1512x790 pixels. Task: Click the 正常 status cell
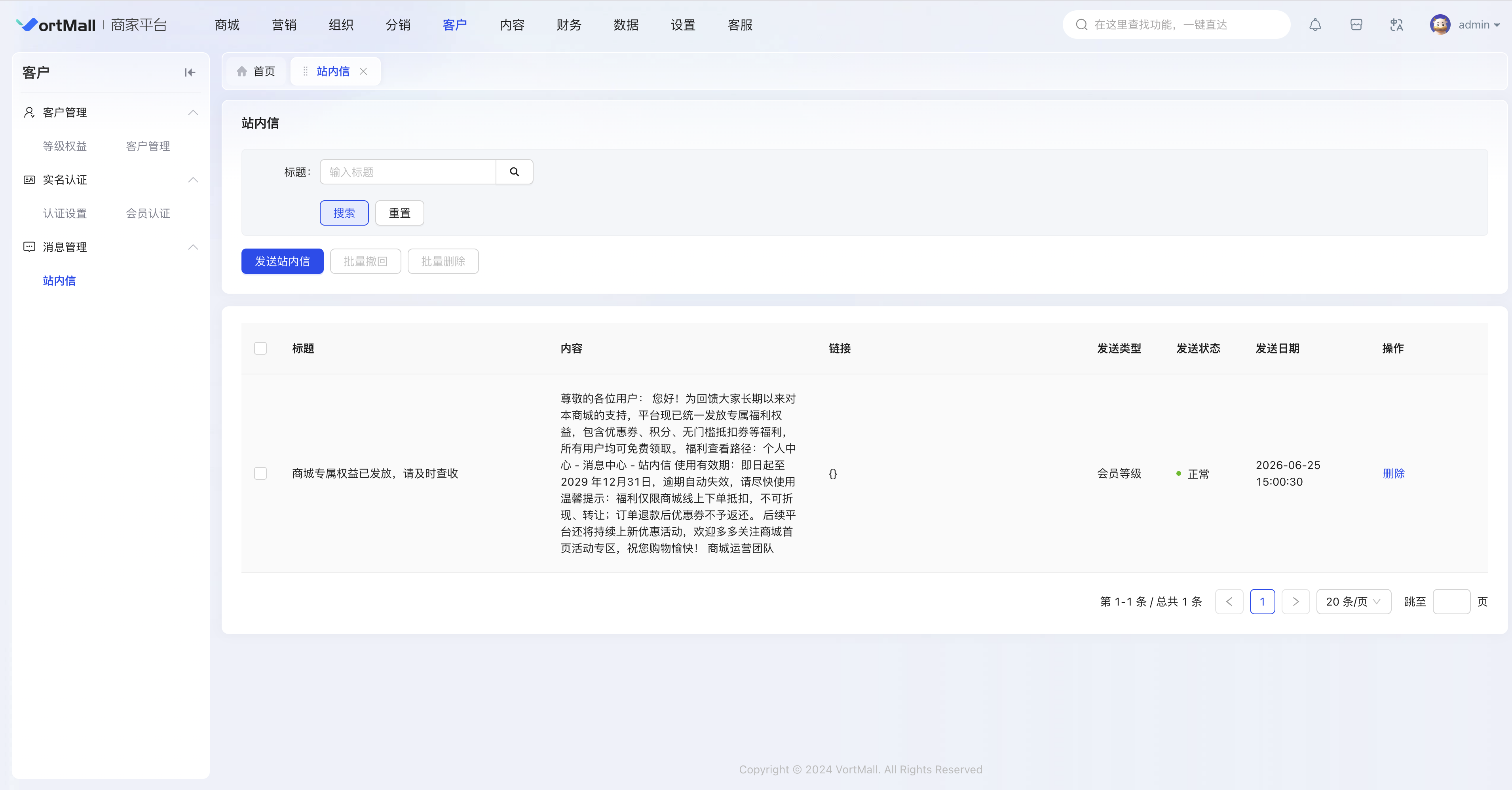point(1193,474)
